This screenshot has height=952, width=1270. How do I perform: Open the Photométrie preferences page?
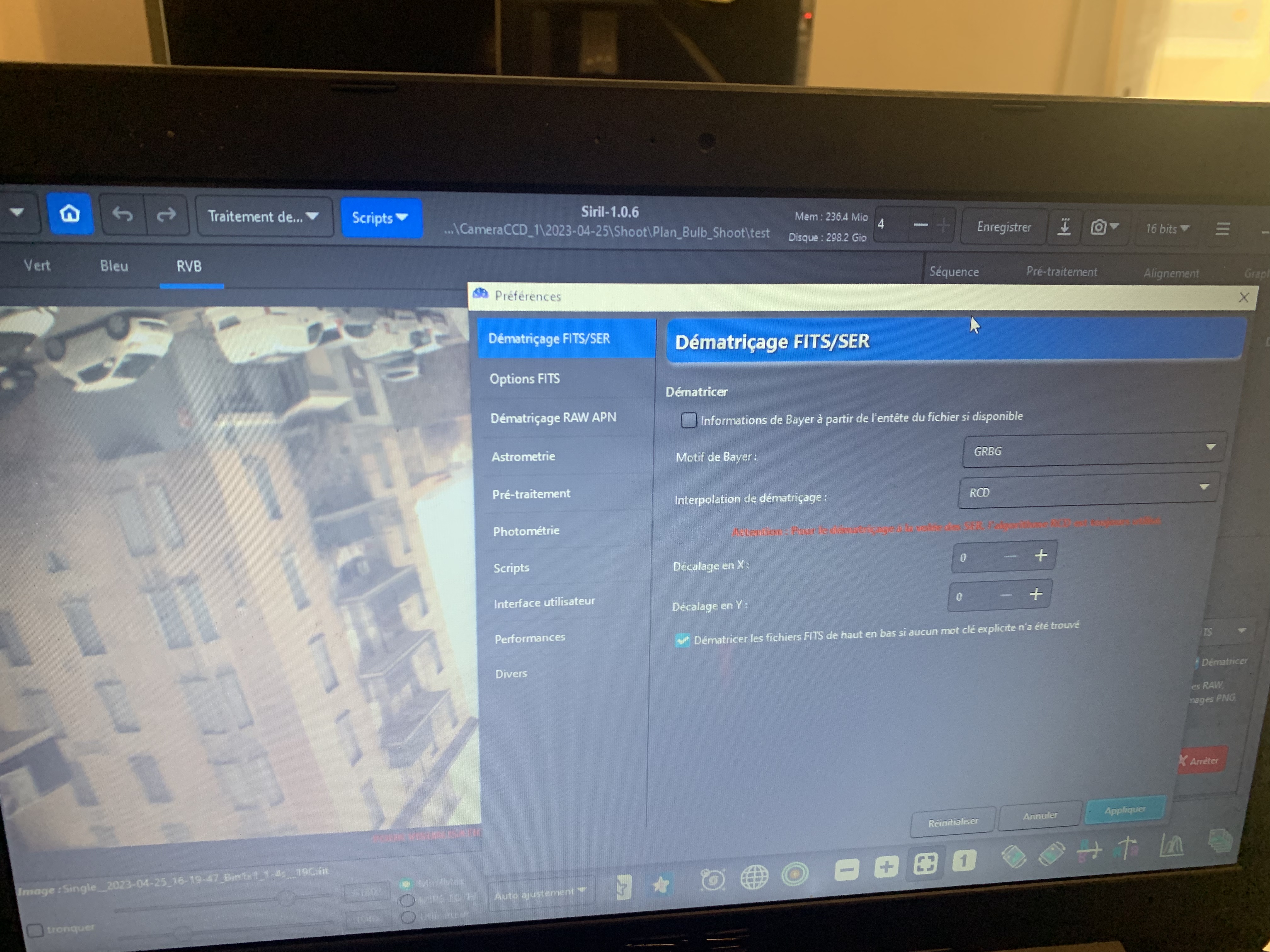[567, 530]
